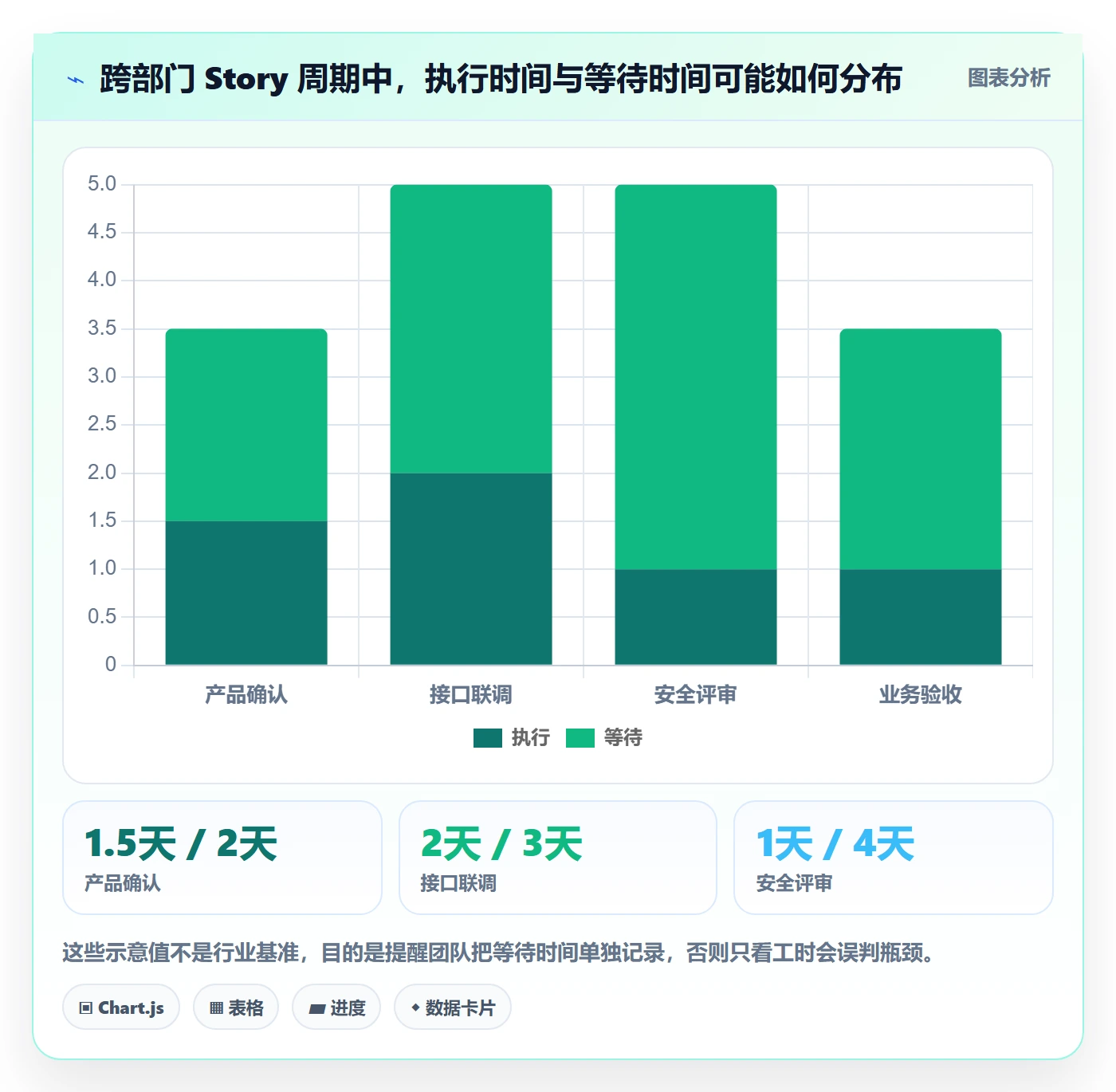The image size is (1116, 1092).
Task: Click the grid icon in 表格 chip
Action: click(x=216, y=1008)
